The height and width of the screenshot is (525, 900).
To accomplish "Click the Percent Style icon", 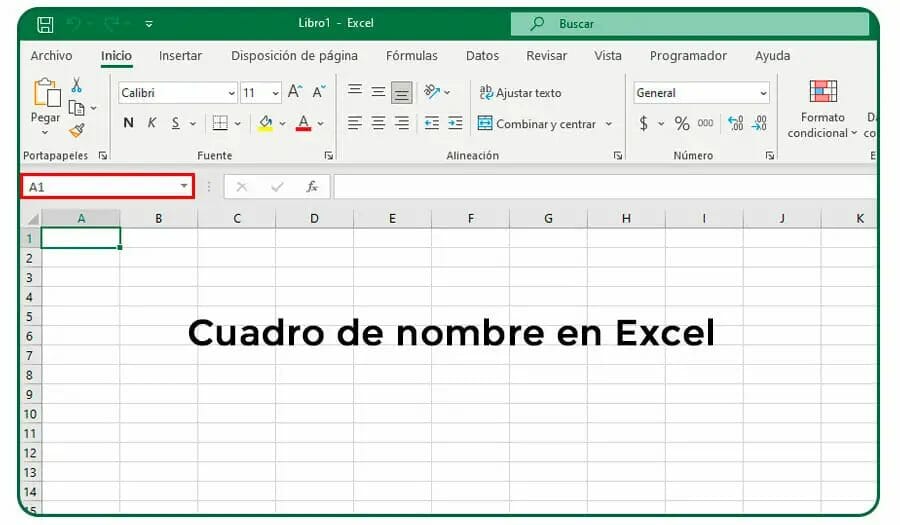I will [x=682, y=124].
